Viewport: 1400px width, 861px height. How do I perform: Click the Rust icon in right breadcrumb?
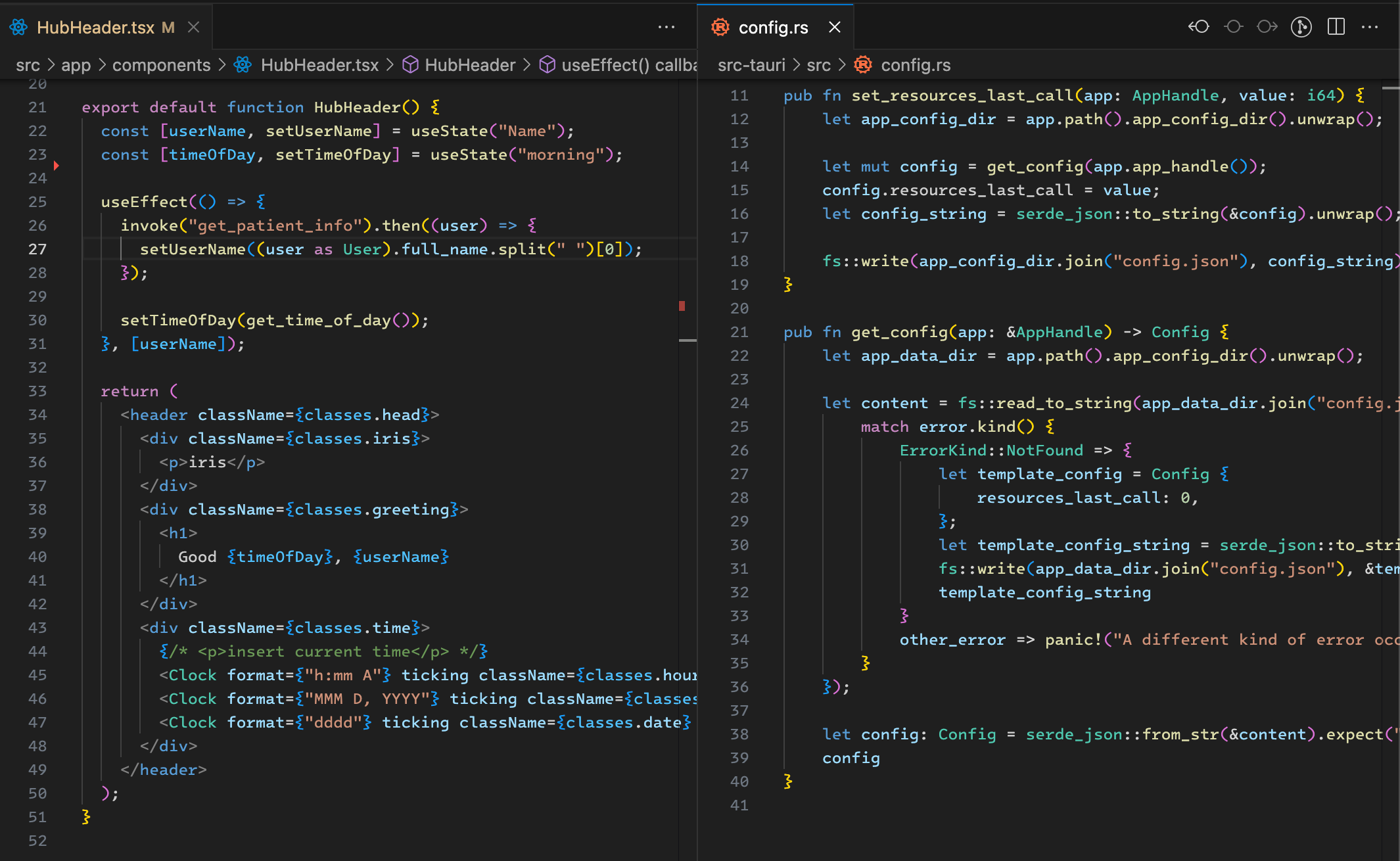pos(863,64)
